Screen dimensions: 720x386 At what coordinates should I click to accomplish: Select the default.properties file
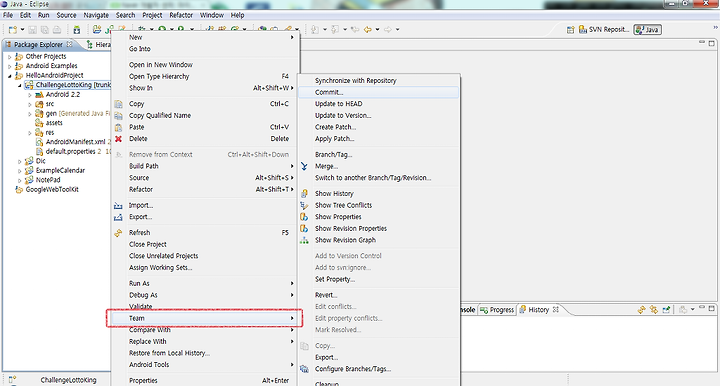(70, 151)
